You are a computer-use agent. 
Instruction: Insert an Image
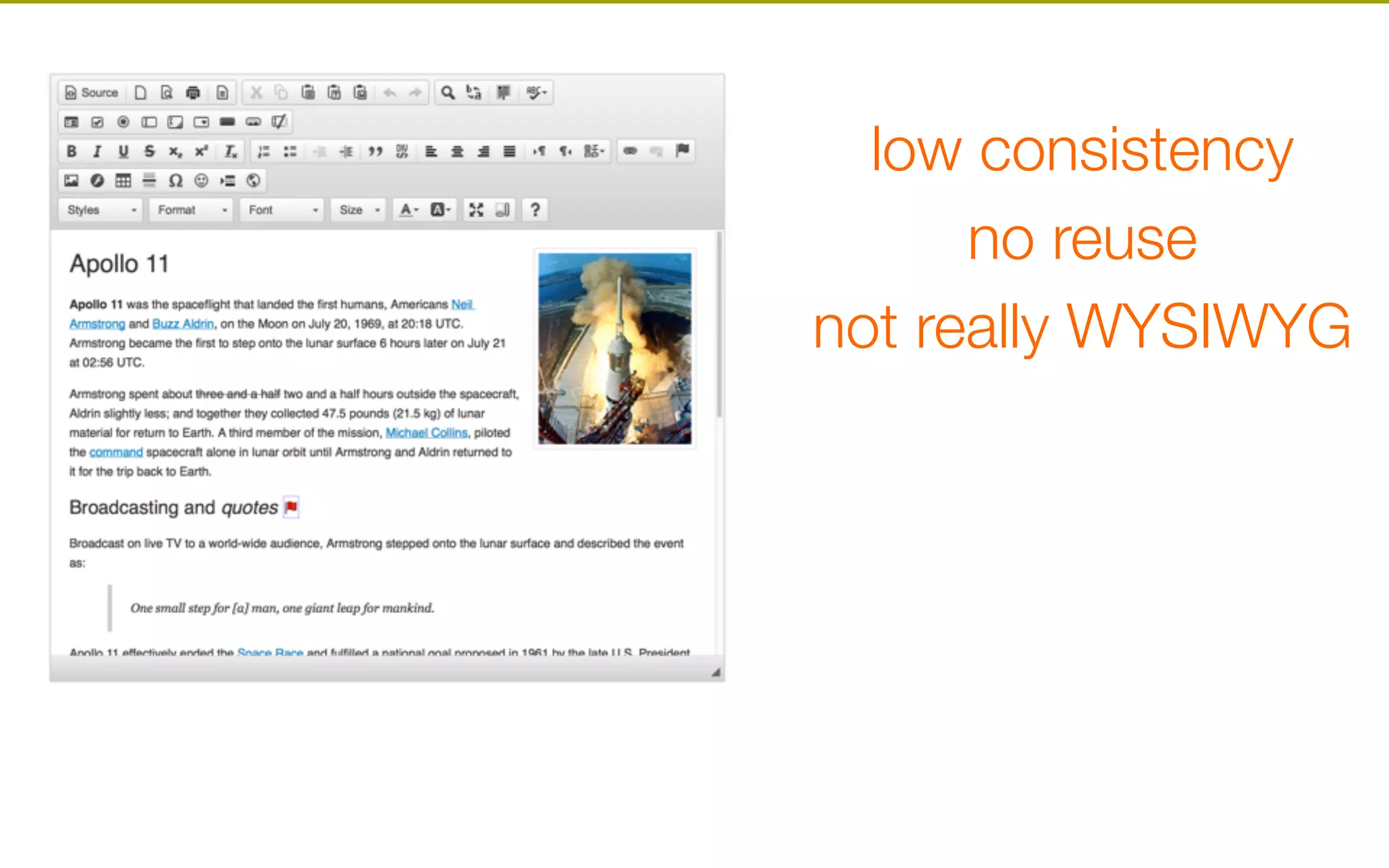(x=71, y=180)
